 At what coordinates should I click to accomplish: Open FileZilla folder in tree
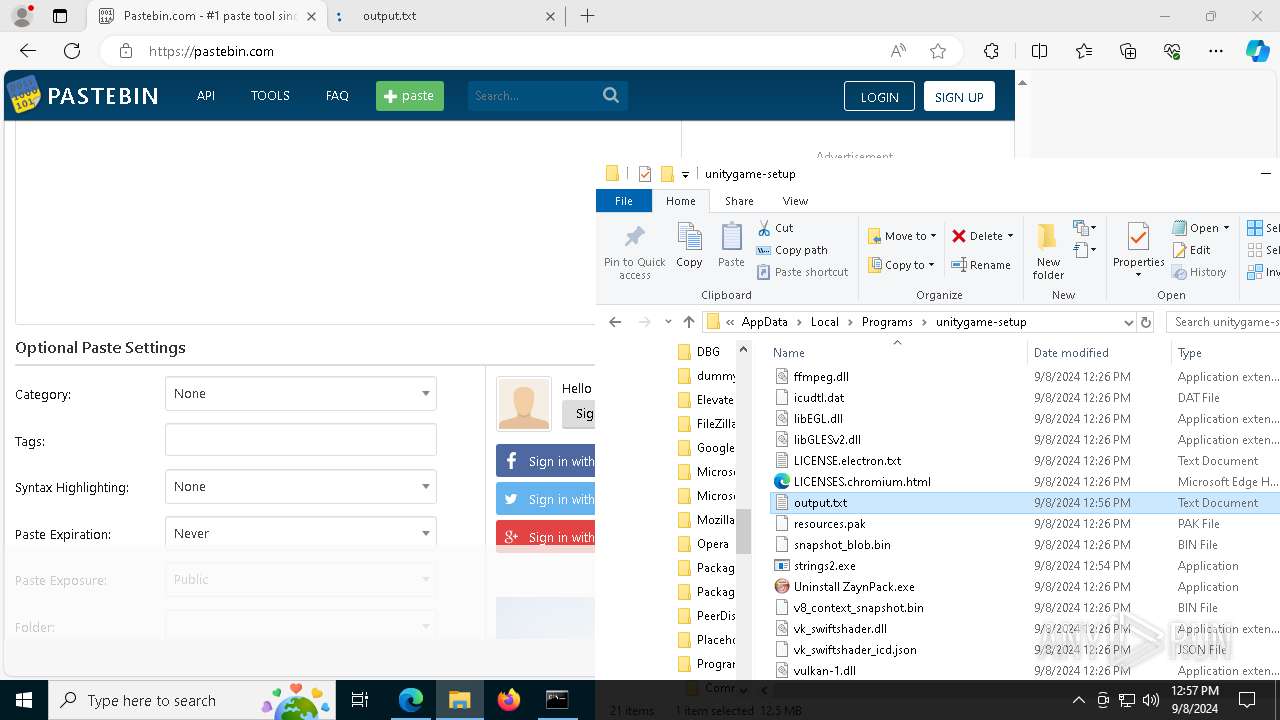(706, 424)
